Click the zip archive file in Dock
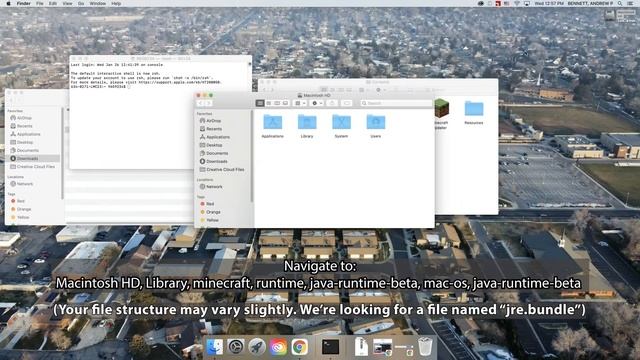This screenshot has height=360, width=640. 361,347
